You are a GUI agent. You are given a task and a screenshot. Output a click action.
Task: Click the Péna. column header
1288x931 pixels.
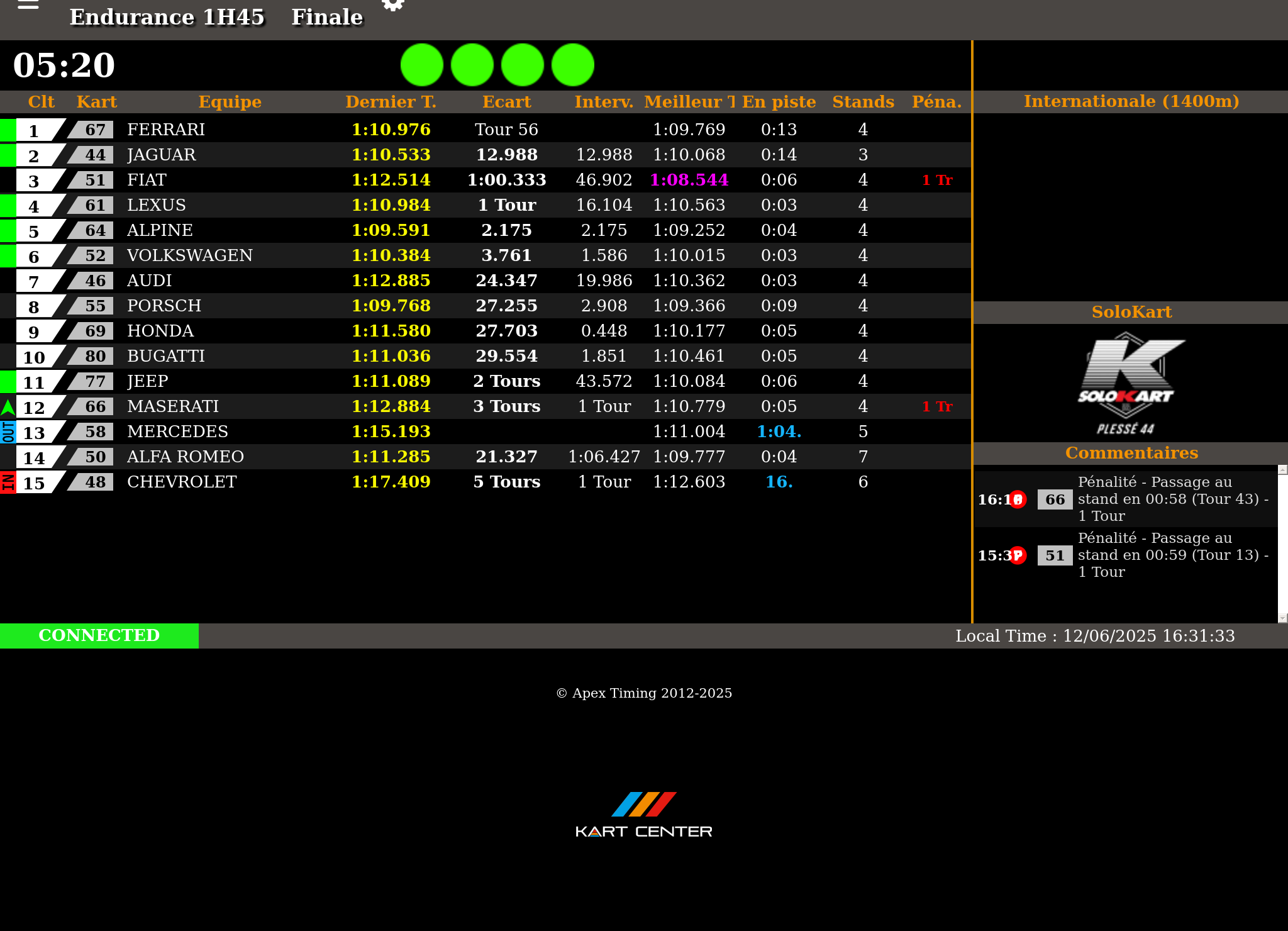tap(936, 102)
